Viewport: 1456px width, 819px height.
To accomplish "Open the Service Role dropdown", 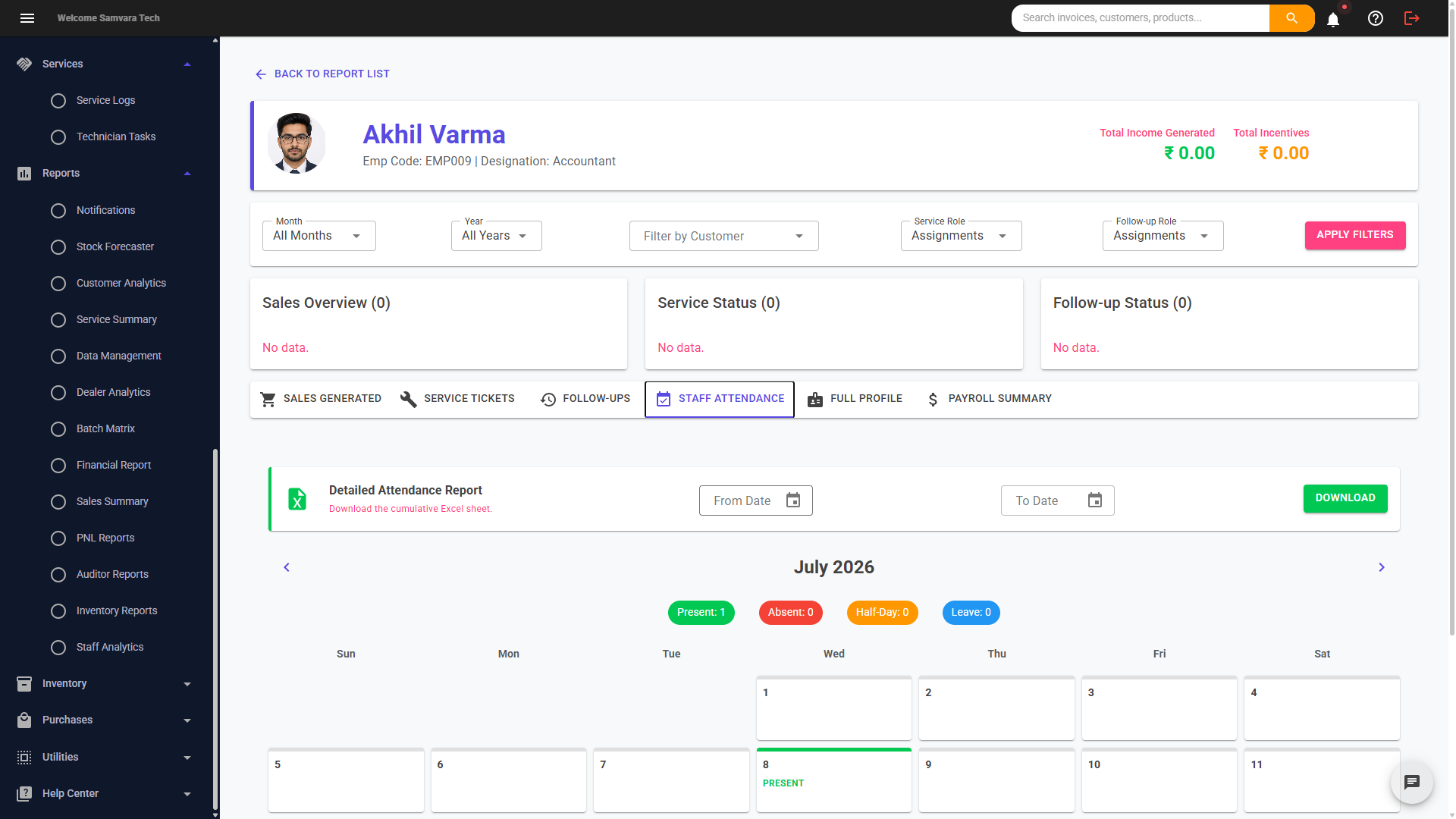I will (962, 236).
